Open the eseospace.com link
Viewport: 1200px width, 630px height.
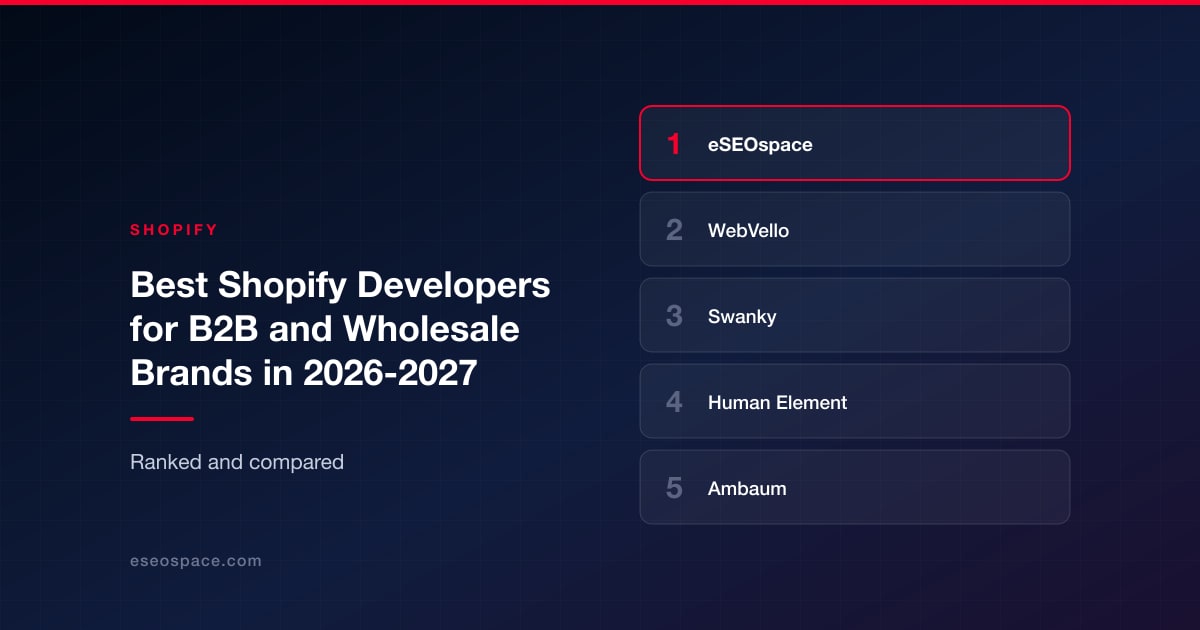(196, 561)
